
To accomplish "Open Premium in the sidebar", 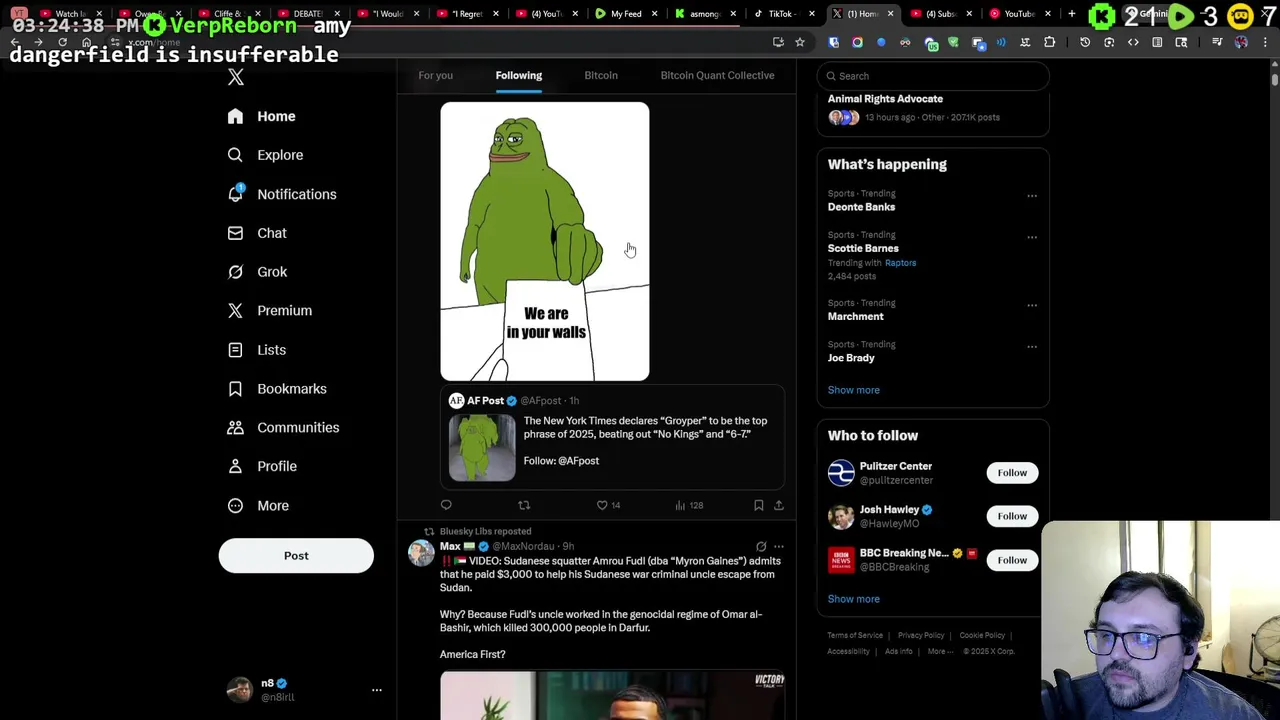I will pyautogui.click(x=270, y=311).
